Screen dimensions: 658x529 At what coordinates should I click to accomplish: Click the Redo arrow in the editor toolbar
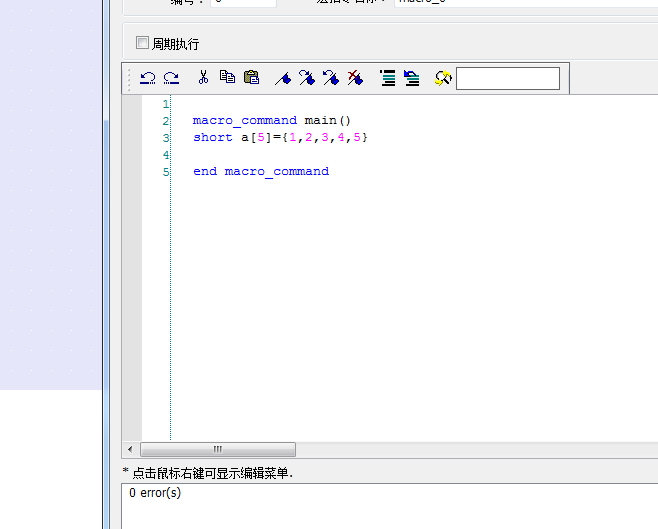point(171,78)
